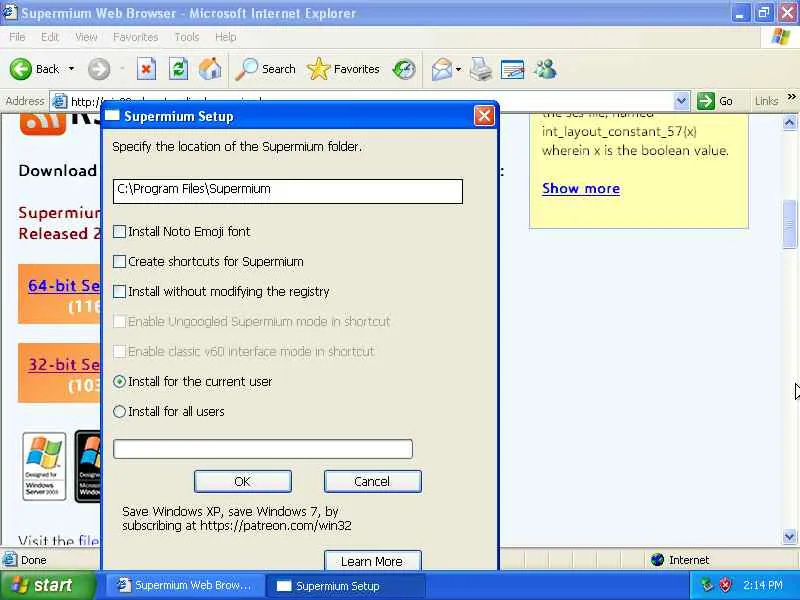Open Favorites star icon
Screen dimensions: 800x600
click(x=318, y=69)
